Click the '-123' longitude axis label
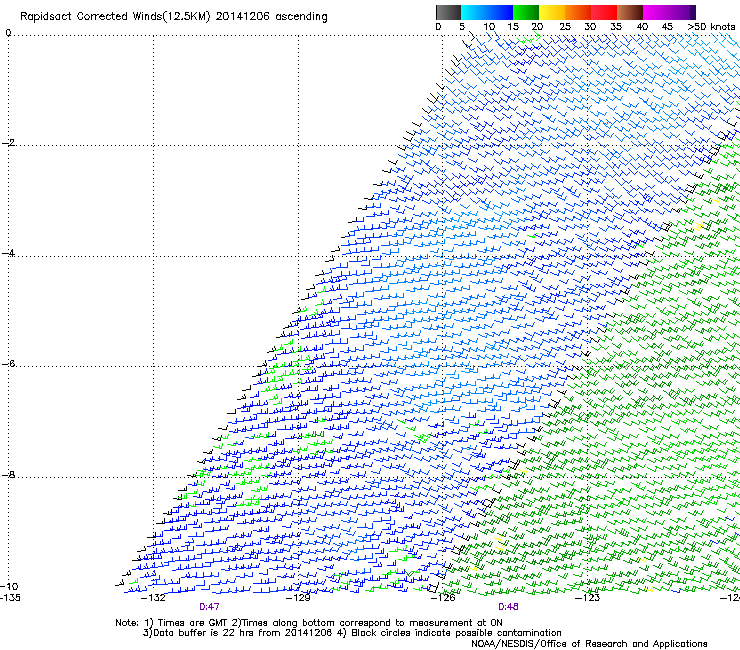The width and height of the screenshot is (740, 650). click(x=588, y=598)
